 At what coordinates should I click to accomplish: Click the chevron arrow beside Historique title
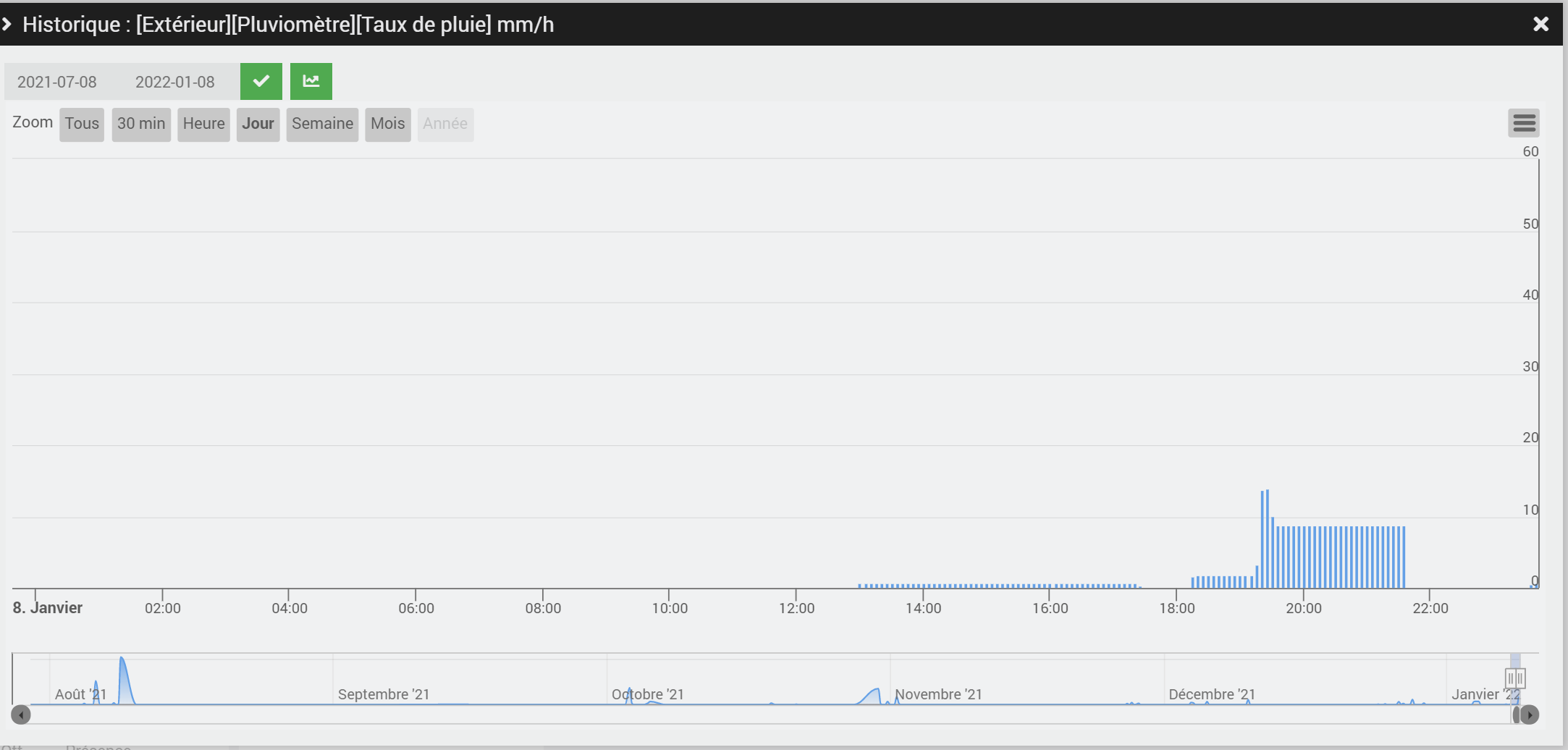(x=7, y=25)
